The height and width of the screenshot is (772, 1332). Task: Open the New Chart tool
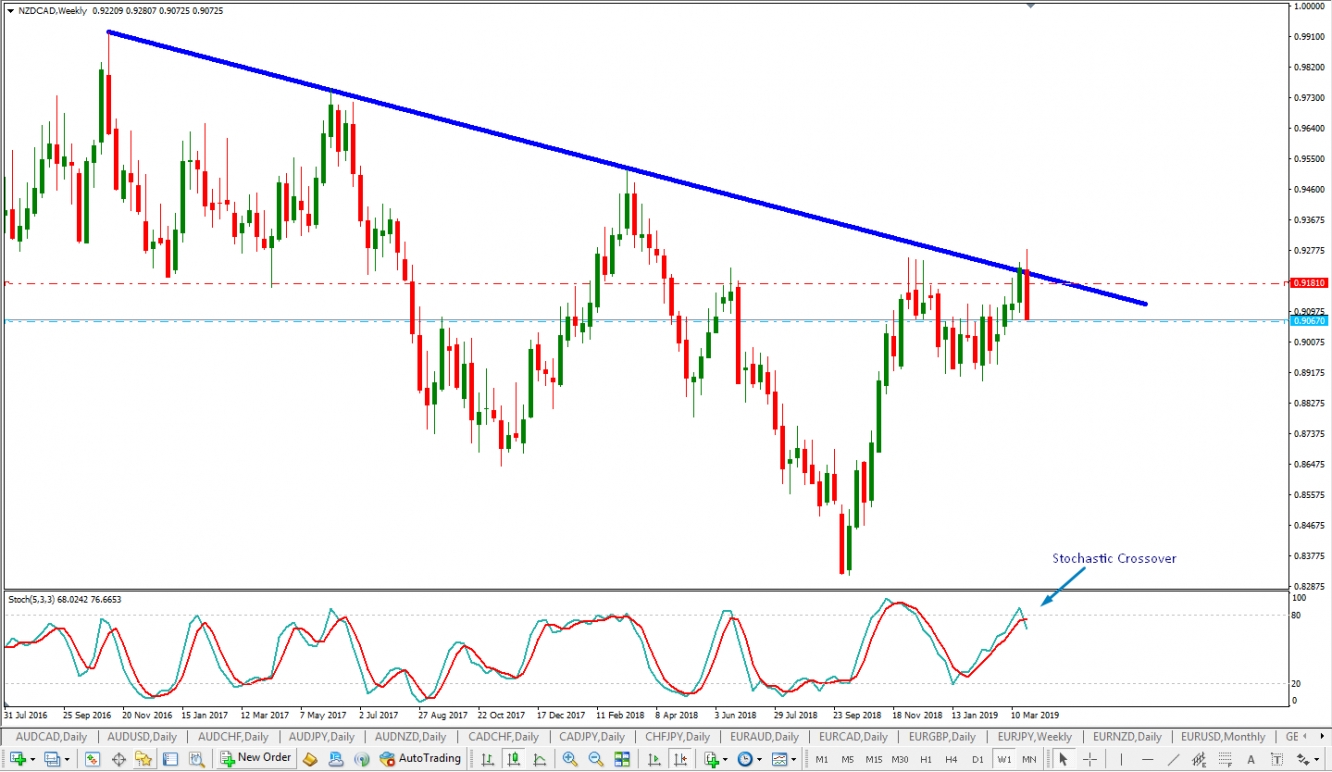coord(17,759)
